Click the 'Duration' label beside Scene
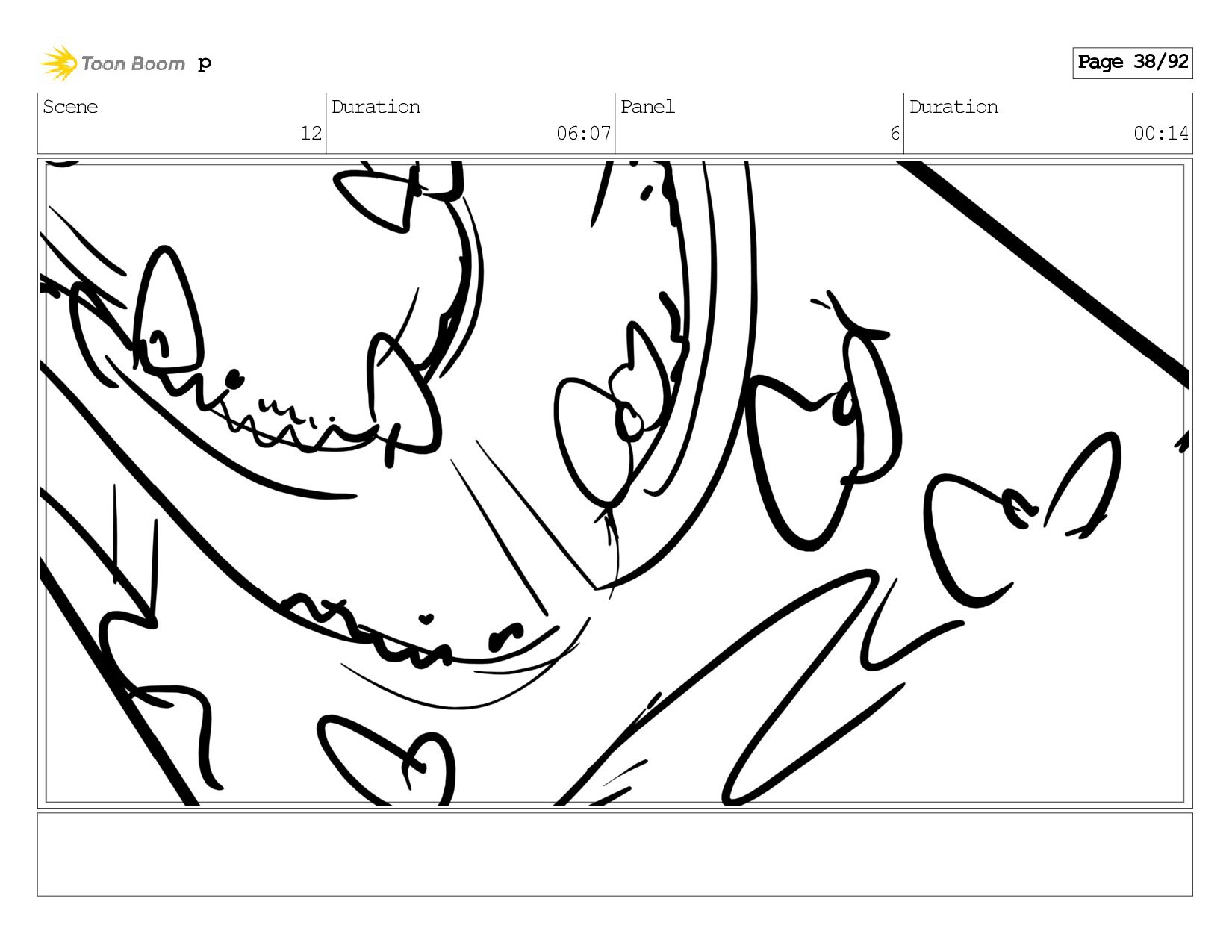This screenshot has height=952, width=1232. (376, 107)
